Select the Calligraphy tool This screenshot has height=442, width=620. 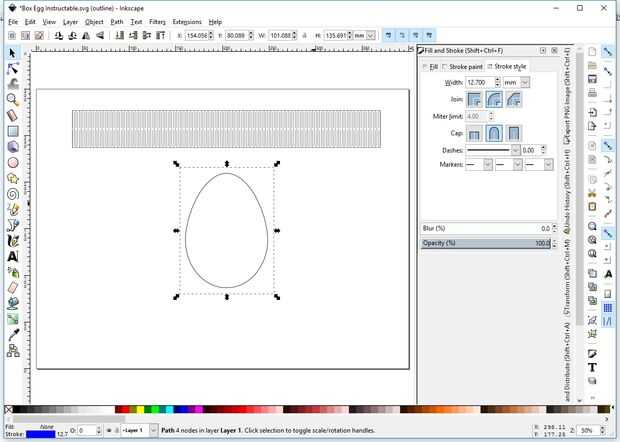pyautogui.click(x=13, y=241)
